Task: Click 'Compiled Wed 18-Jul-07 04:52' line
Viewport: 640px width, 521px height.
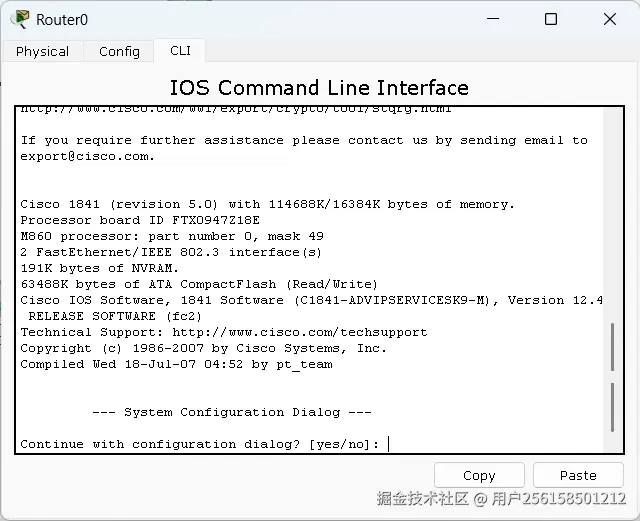Action: 176,364
